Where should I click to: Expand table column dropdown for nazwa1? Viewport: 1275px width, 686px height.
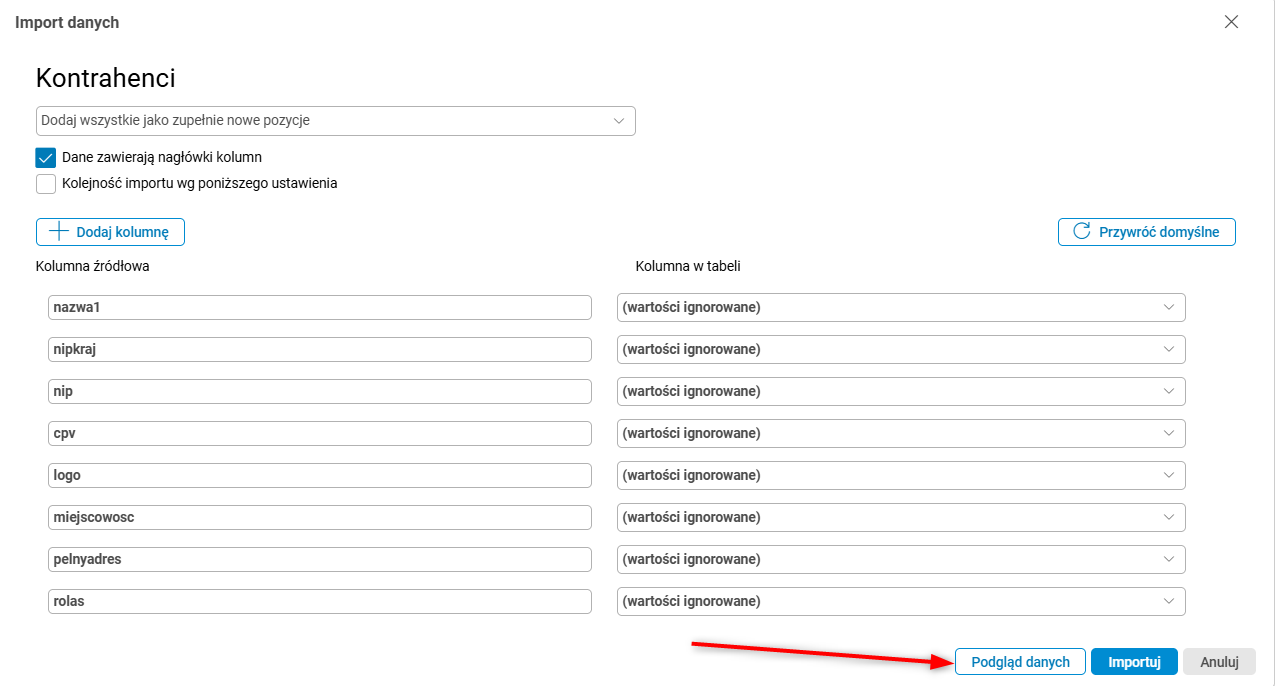[900, 308]
